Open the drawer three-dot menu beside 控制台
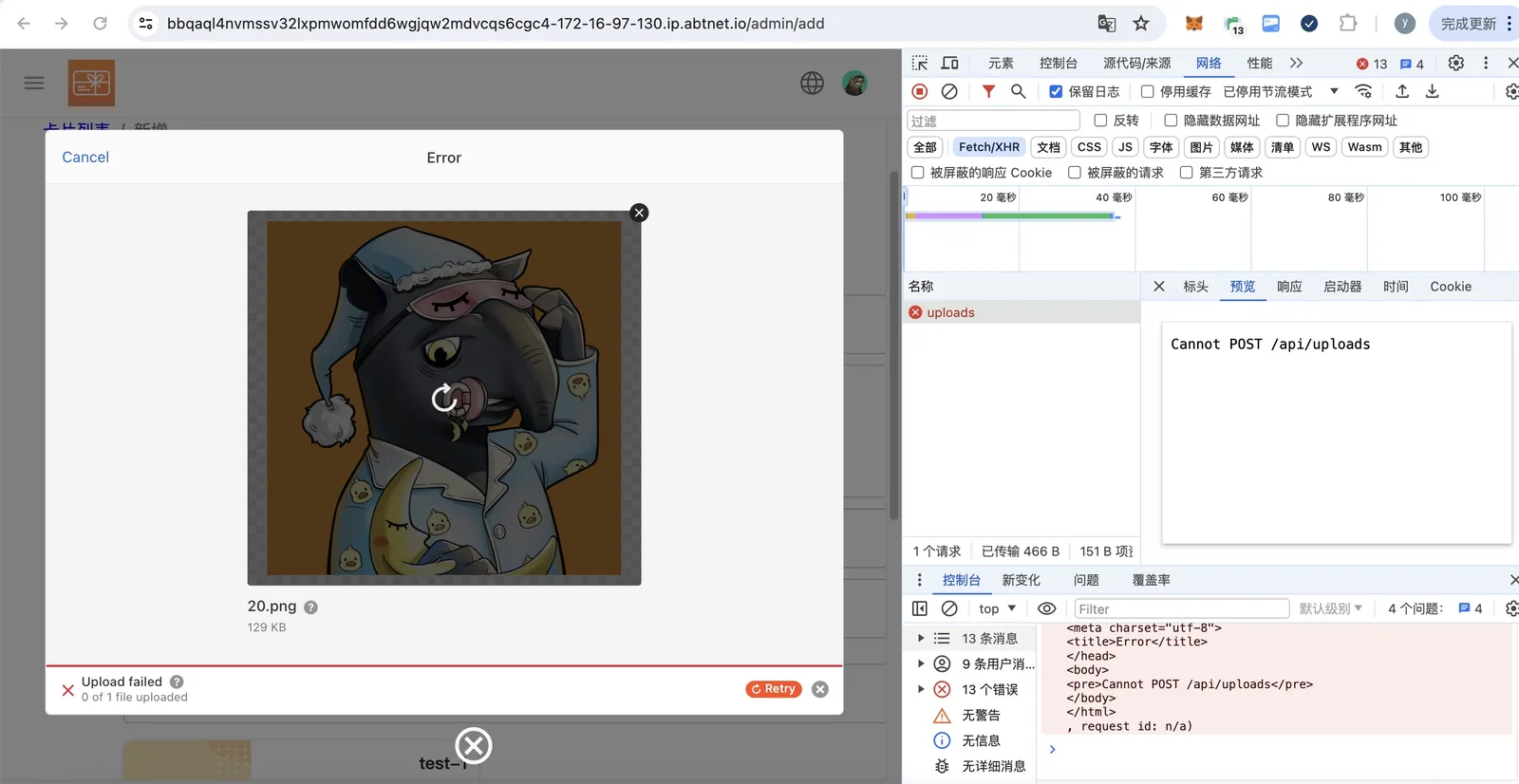Viewport: 1519px width, 784px height. (919, 580)
